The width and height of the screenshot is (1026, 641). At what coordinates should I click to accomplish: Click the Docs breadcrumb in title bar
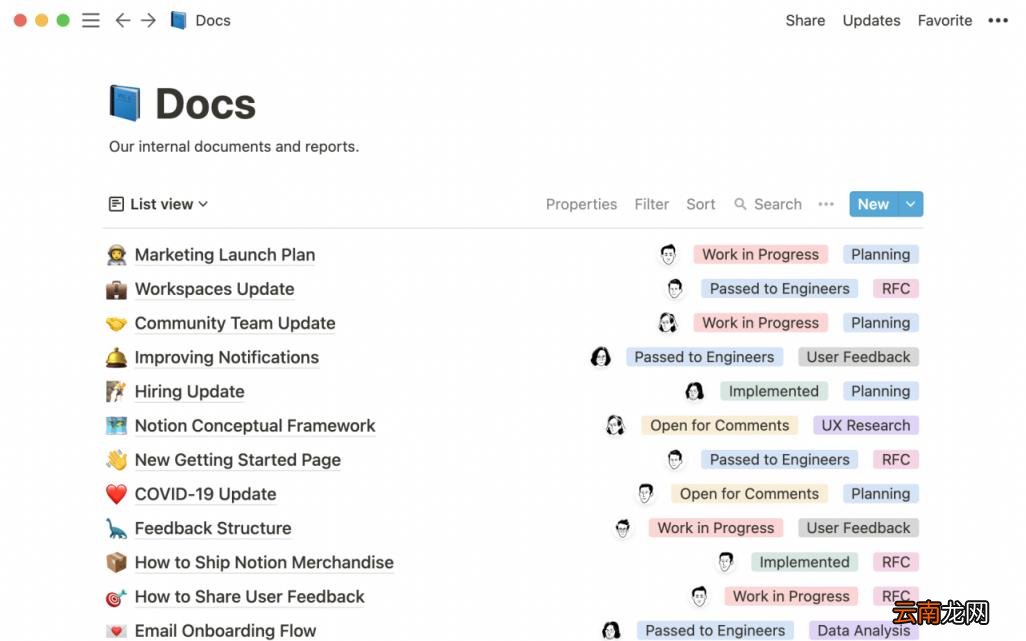pos(200,20)
